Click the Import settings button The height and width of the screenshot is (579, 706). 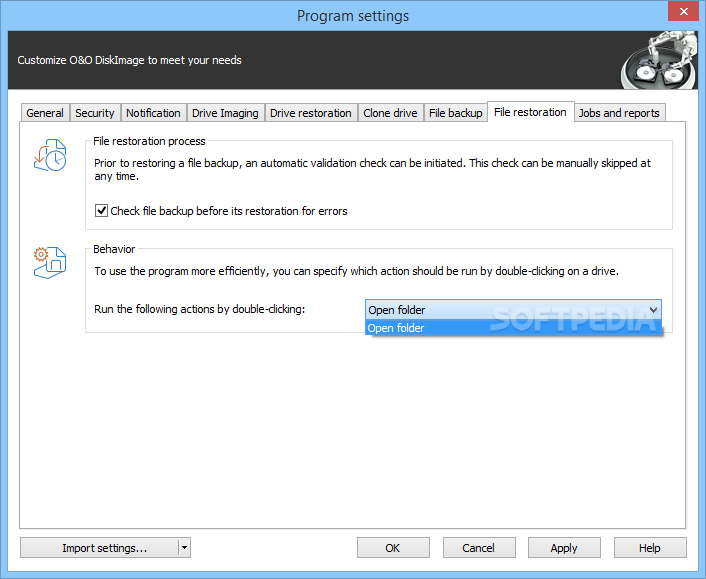pos(100,548)
